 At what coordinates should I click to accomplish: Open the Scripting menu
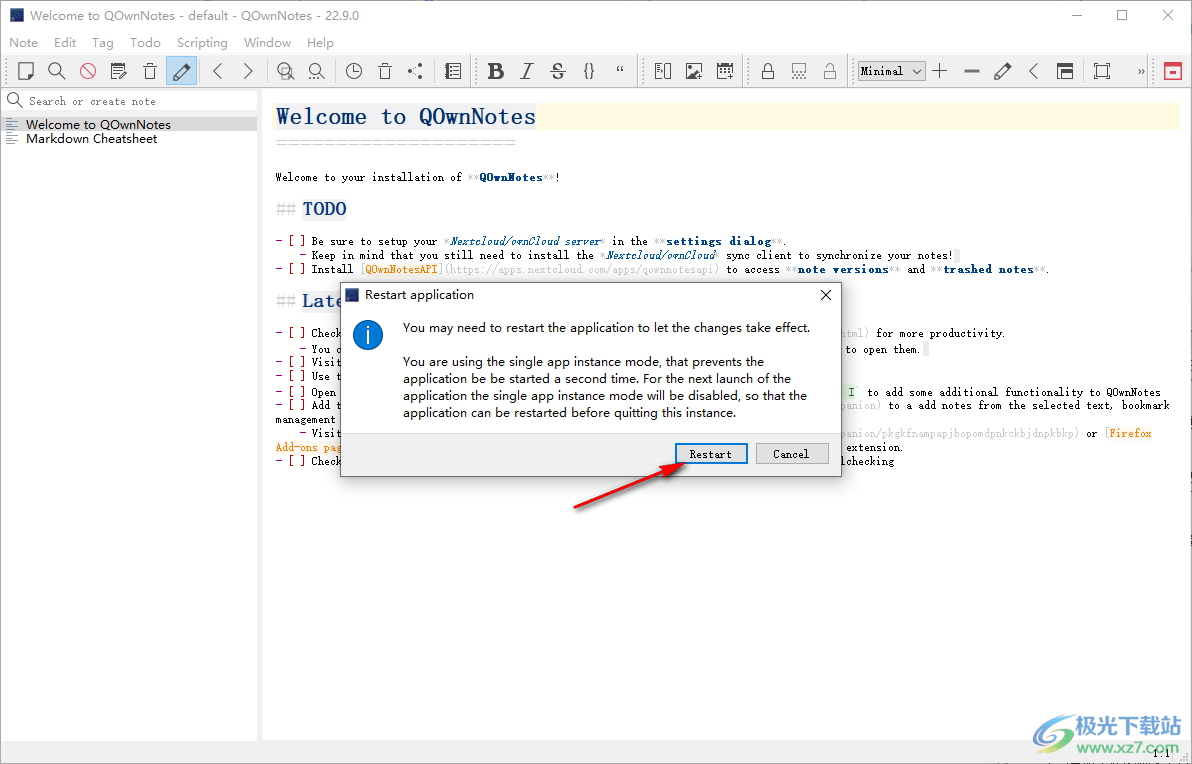click(202, 43)
